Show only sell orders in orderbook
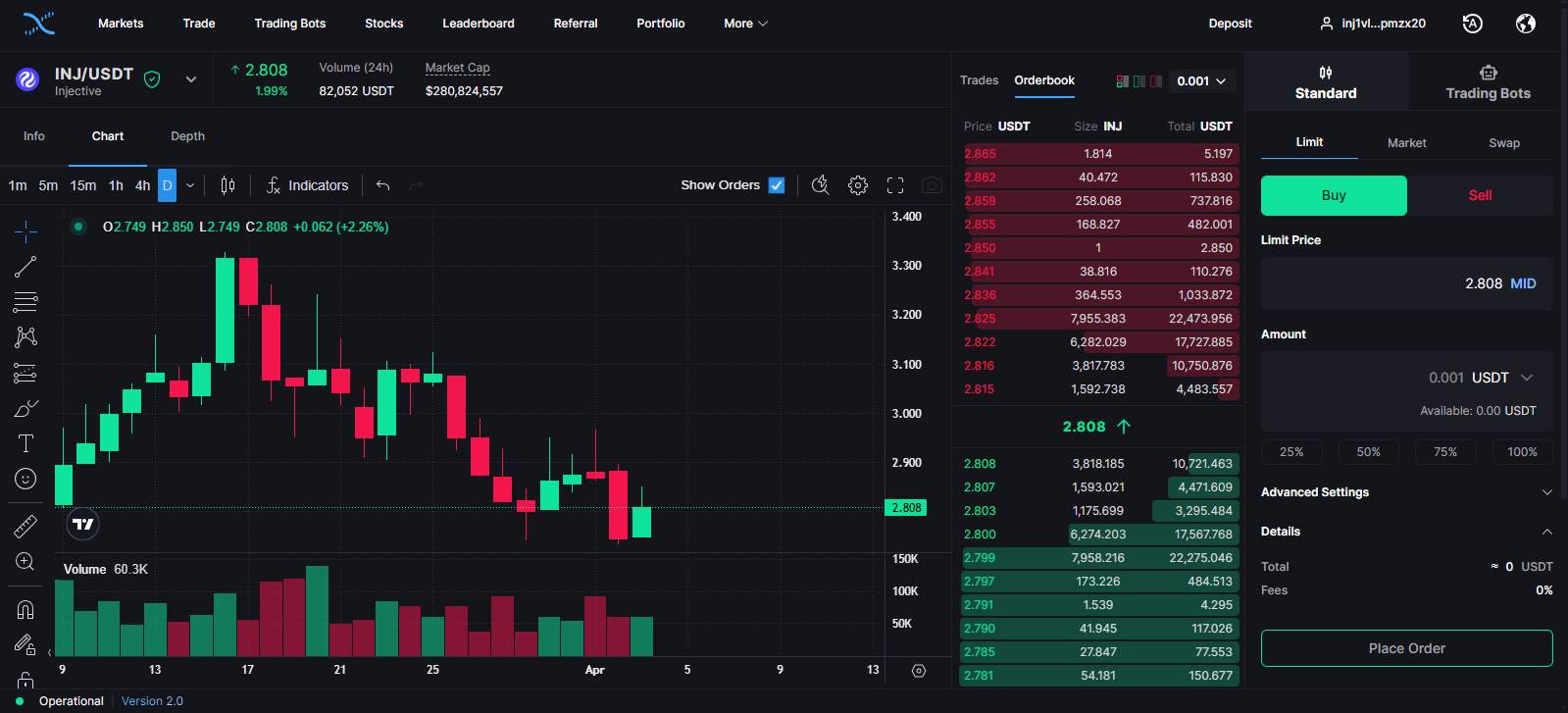Image resolution: width=1568 pixels, height=713 pixels. (1156, 81)
